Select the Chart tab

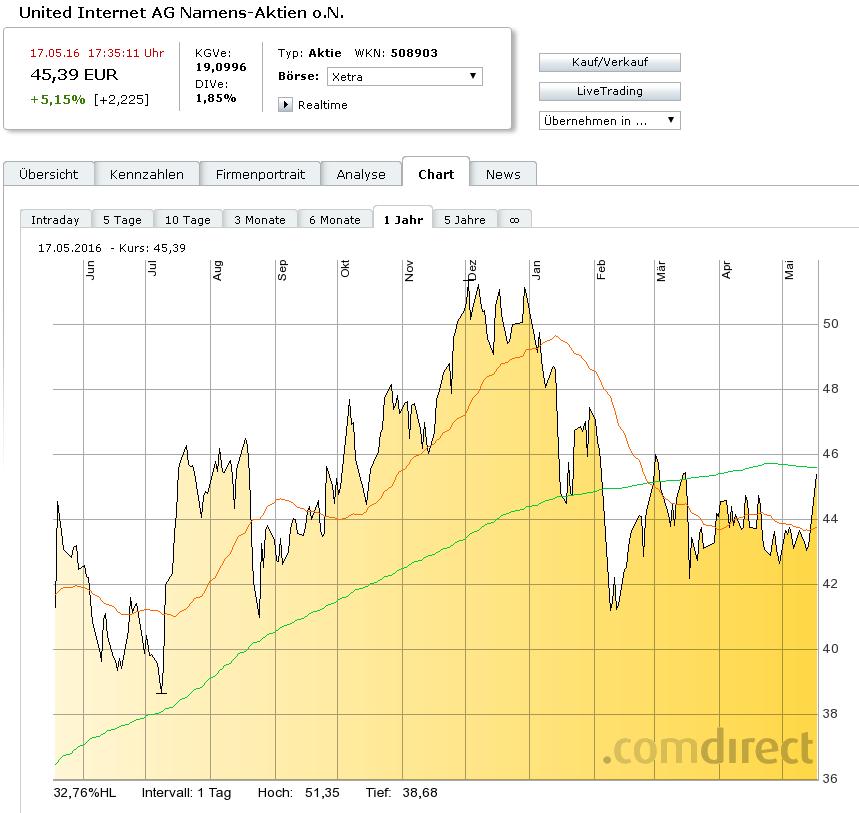click(436, 174)
